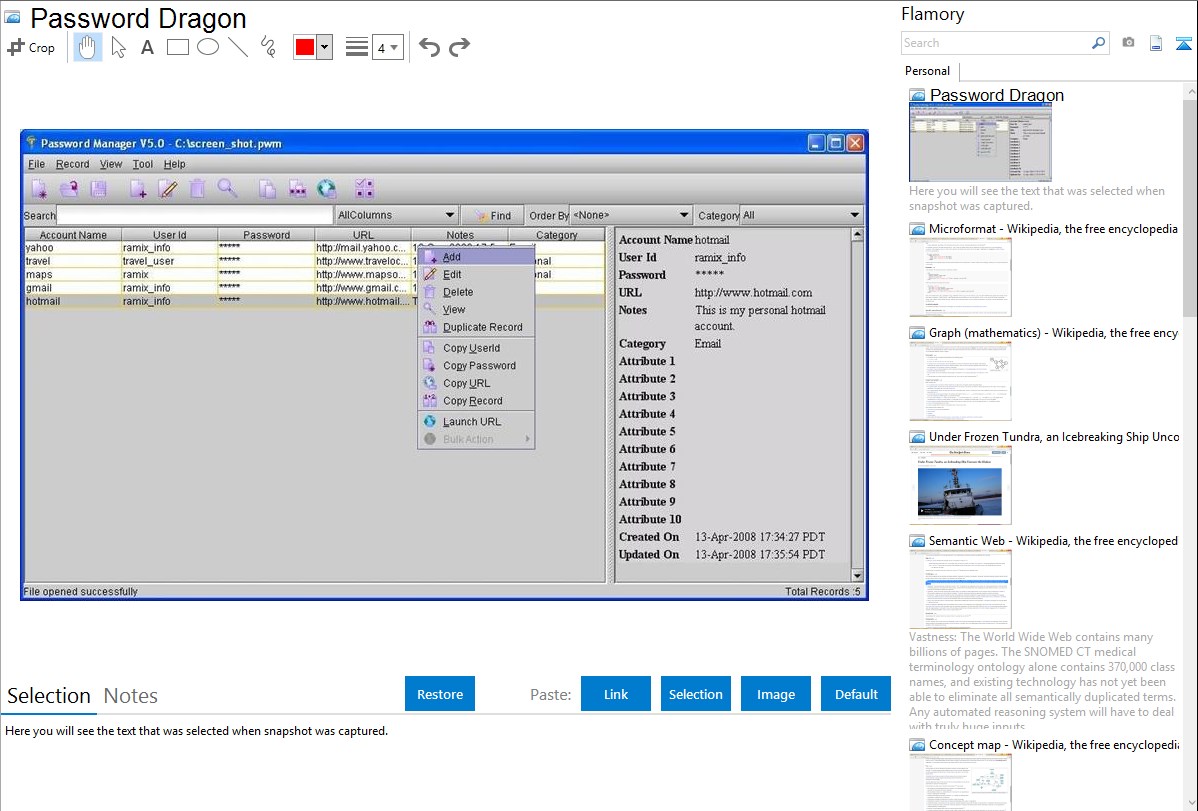1198x811 pixels.
Task: Click the open file toolbar icon
Action: pos(69,189)
